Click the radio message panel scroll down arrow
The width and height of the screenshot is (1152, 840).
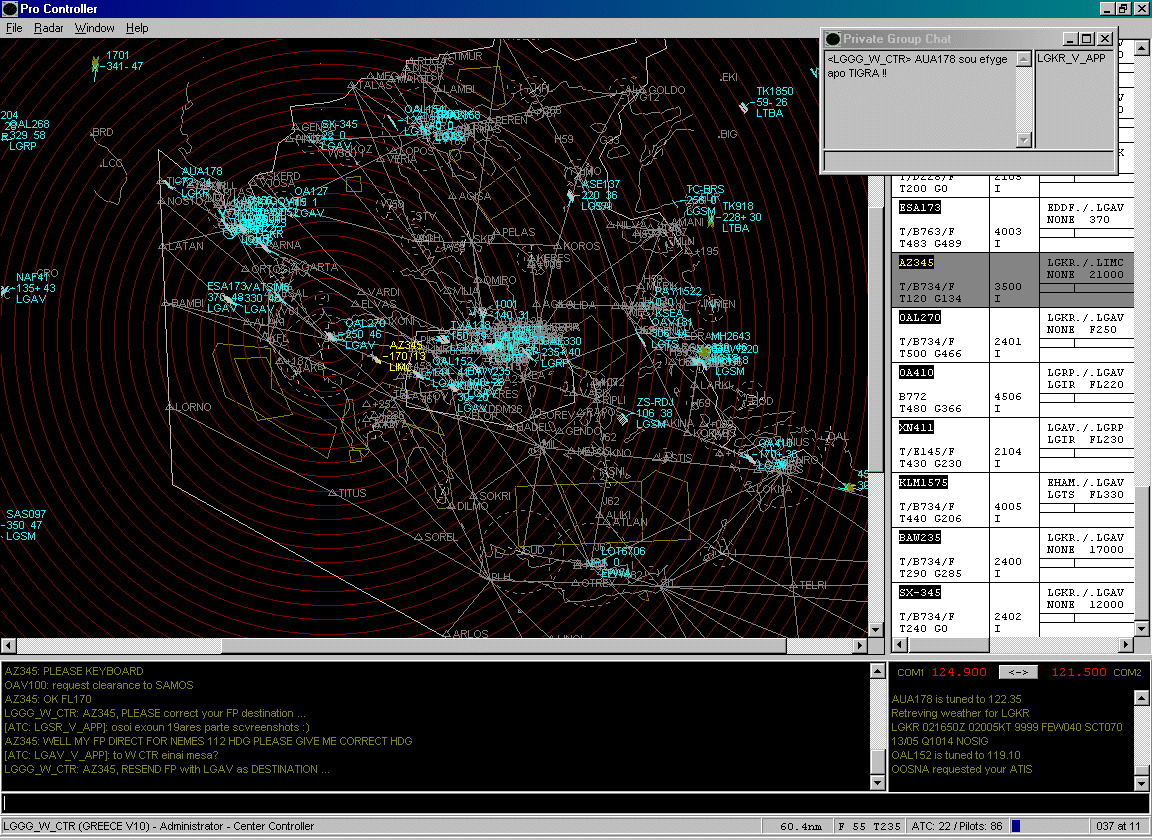[877, 783]
